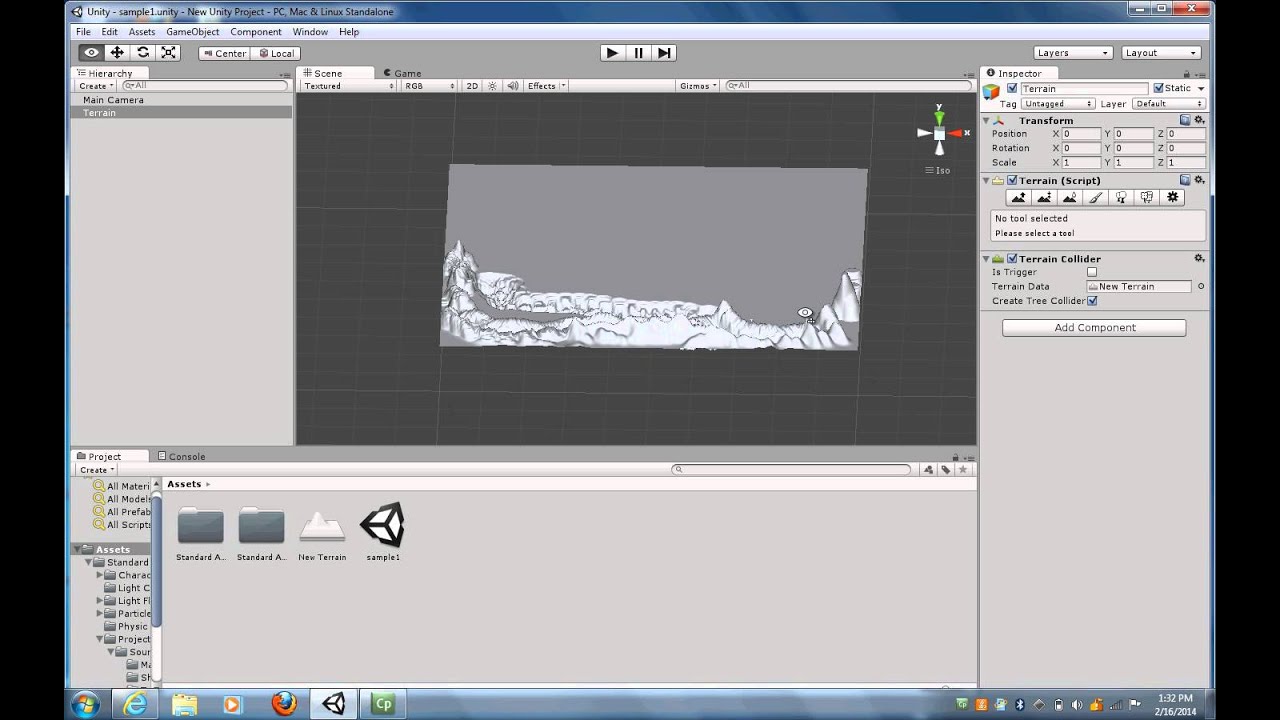Open Project Create dropdown
The image size is (1280, 720).
click(97, 470)
